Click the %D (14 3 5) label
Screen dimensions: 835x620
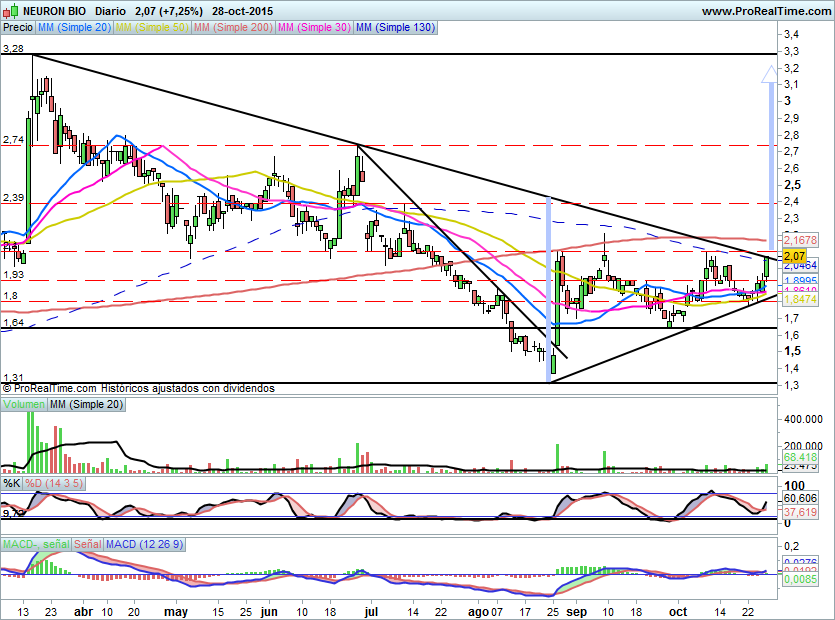(x=54, y=484)
